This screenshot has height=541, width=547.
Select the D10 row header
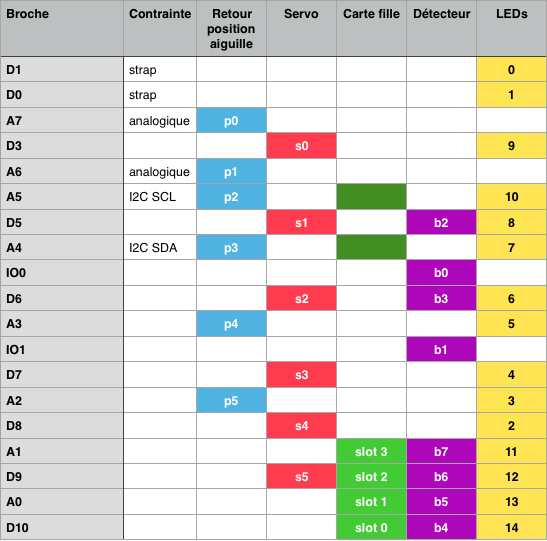point(62,527)
